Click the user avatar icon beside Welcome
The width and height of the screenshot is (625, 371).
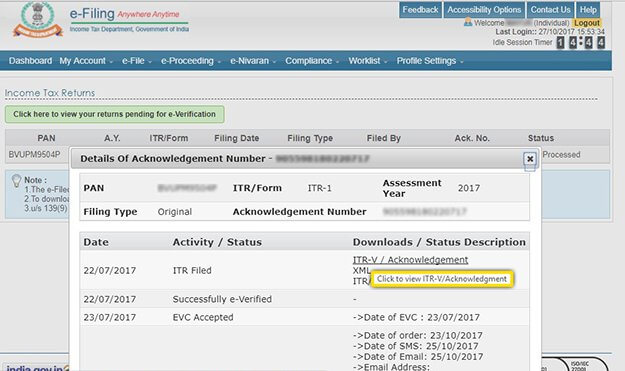[x=468, y=22]
